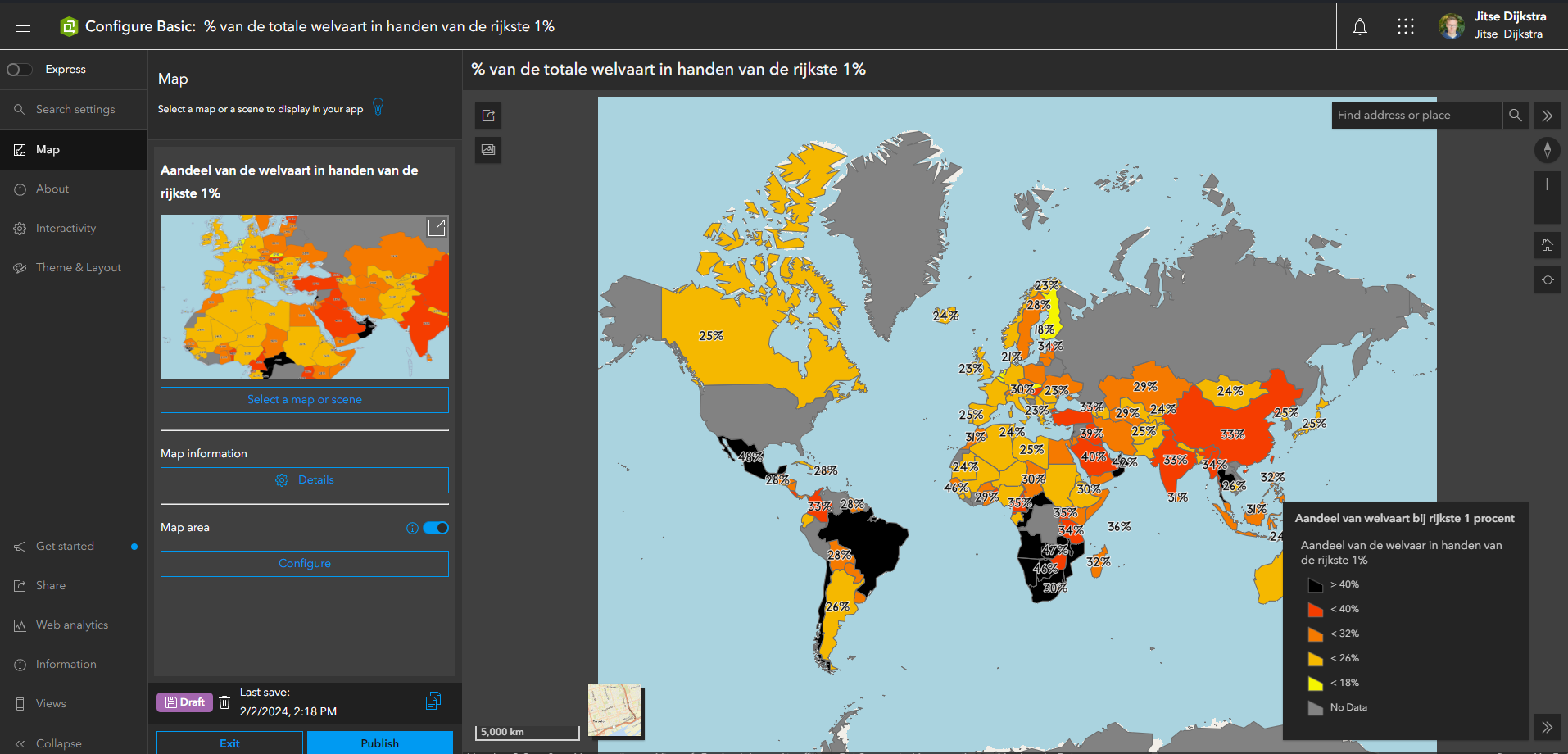Click the black > 40% legend swatch
The width and height of the screenshot is (1568, 754).
1316,585
